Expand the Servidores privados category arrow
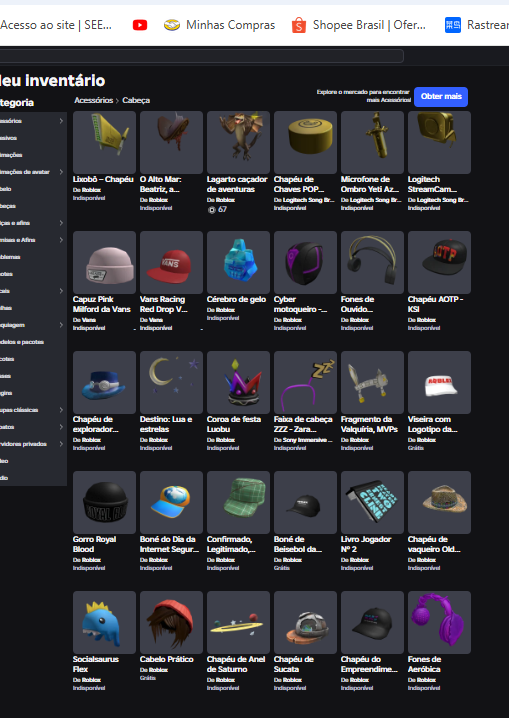This screenshot has width=509, height=718. coord(61,444)
